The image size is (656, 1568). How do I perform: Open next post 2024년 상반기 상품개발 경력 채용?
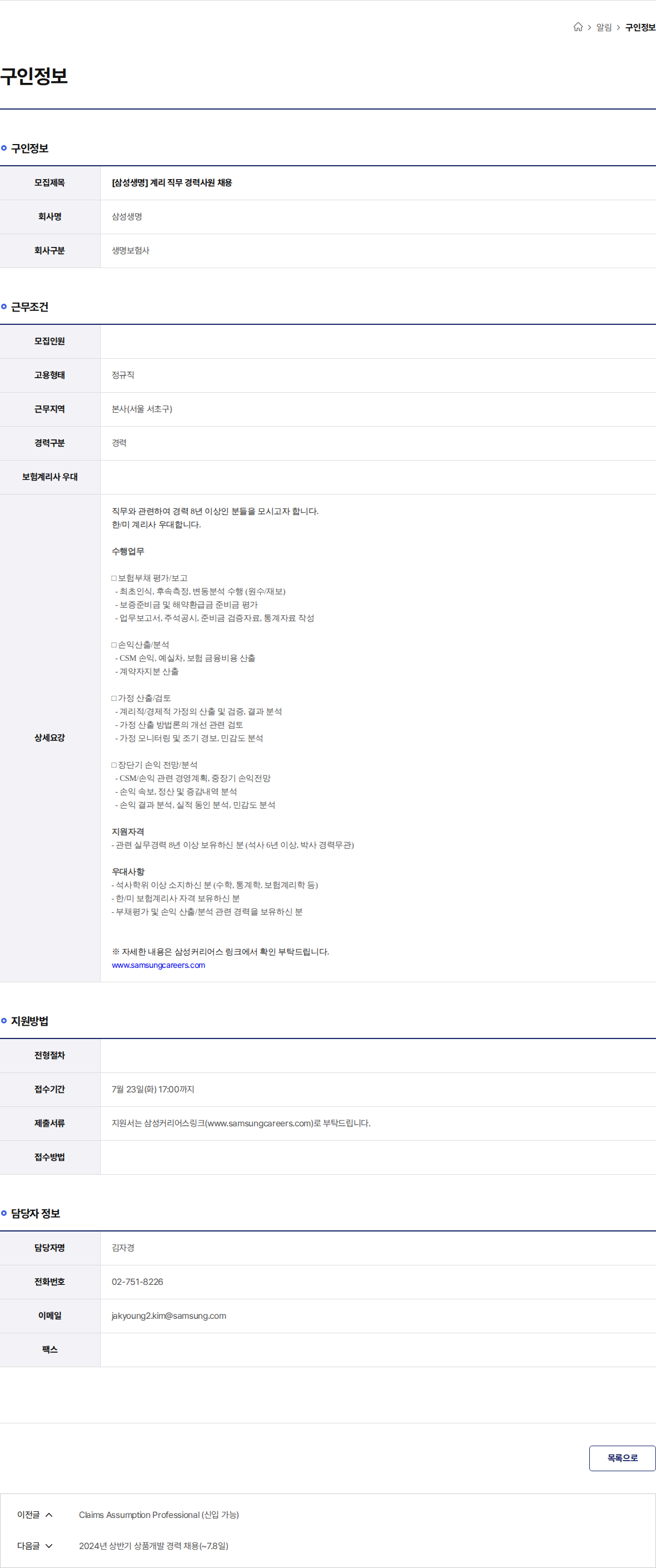coord(153,1546)
